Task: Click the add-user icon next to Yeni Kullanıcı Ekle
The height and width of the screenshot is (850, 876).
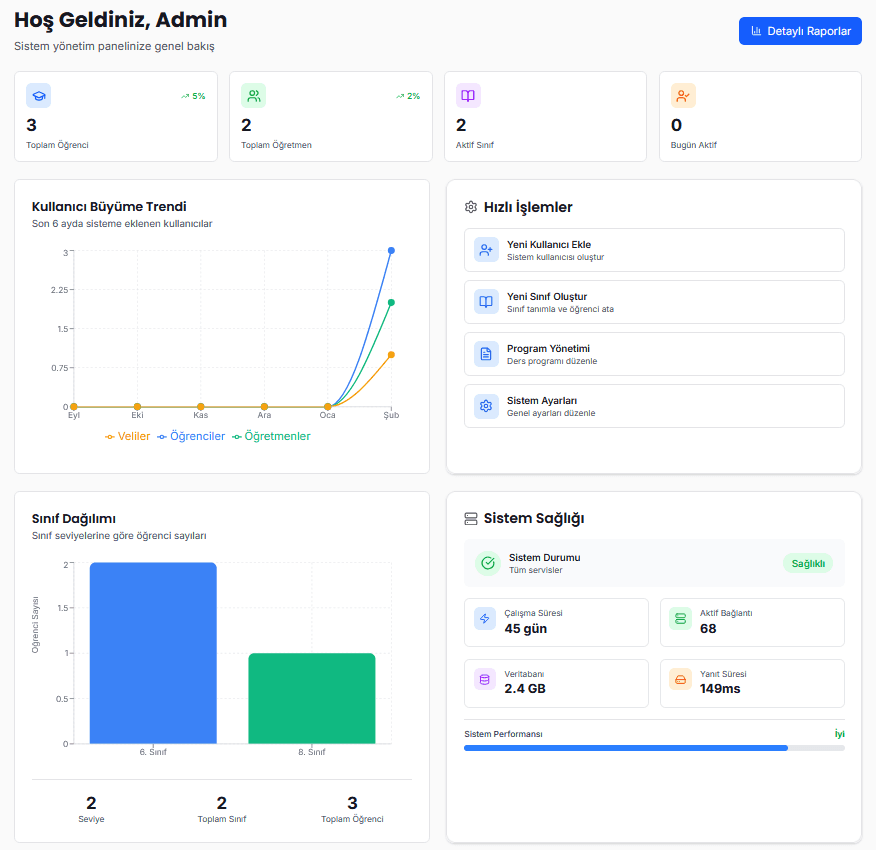Action: point(486,249)
